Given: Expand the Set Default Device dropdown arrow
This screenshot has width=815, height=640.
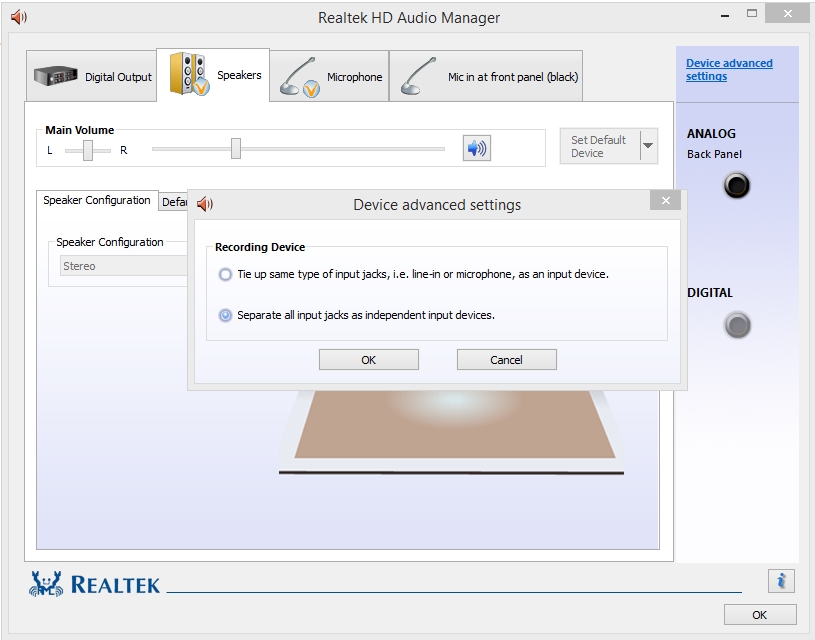Looking at the screenshot, I should (648, 146).
